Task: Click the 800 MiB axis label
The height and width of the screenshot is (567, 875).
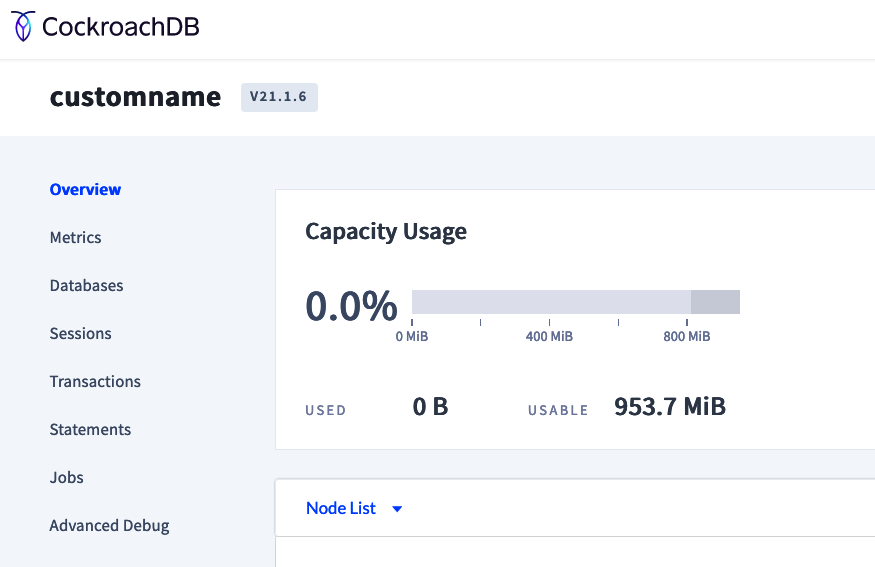Action: click(x=687, y=337)
